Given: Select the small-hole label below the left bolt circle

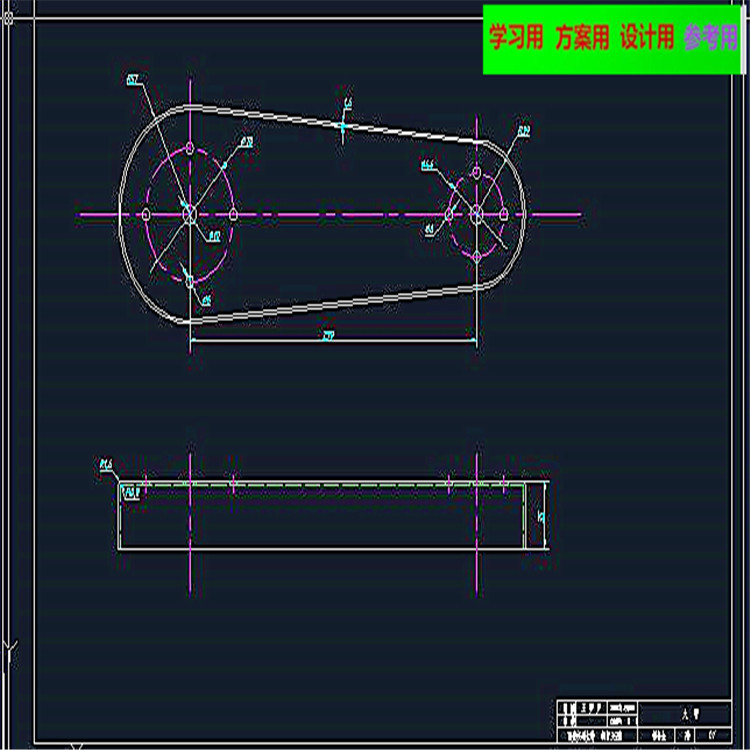Looking at the screenshot, I should coord(206,300).
